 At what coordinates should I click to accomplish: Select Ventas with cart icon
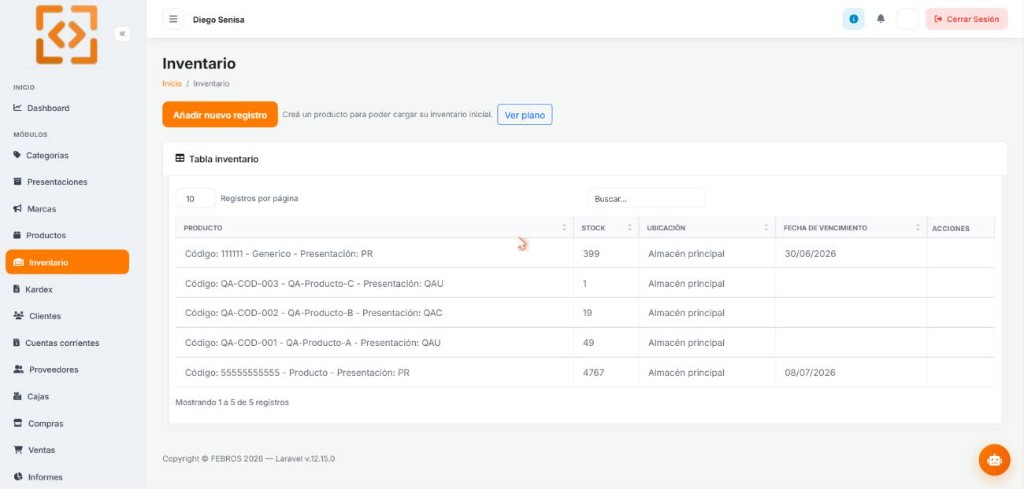click(x=35, y=450)
